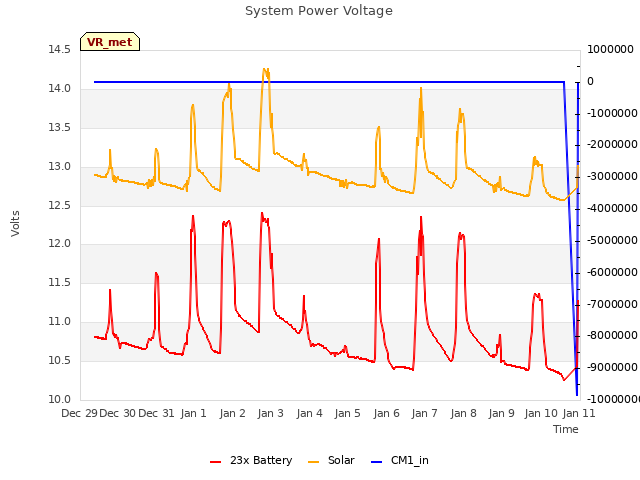Click the Dec 31 x-axis tick label
This screenshot has width=640, height=480.
(156, 413)
